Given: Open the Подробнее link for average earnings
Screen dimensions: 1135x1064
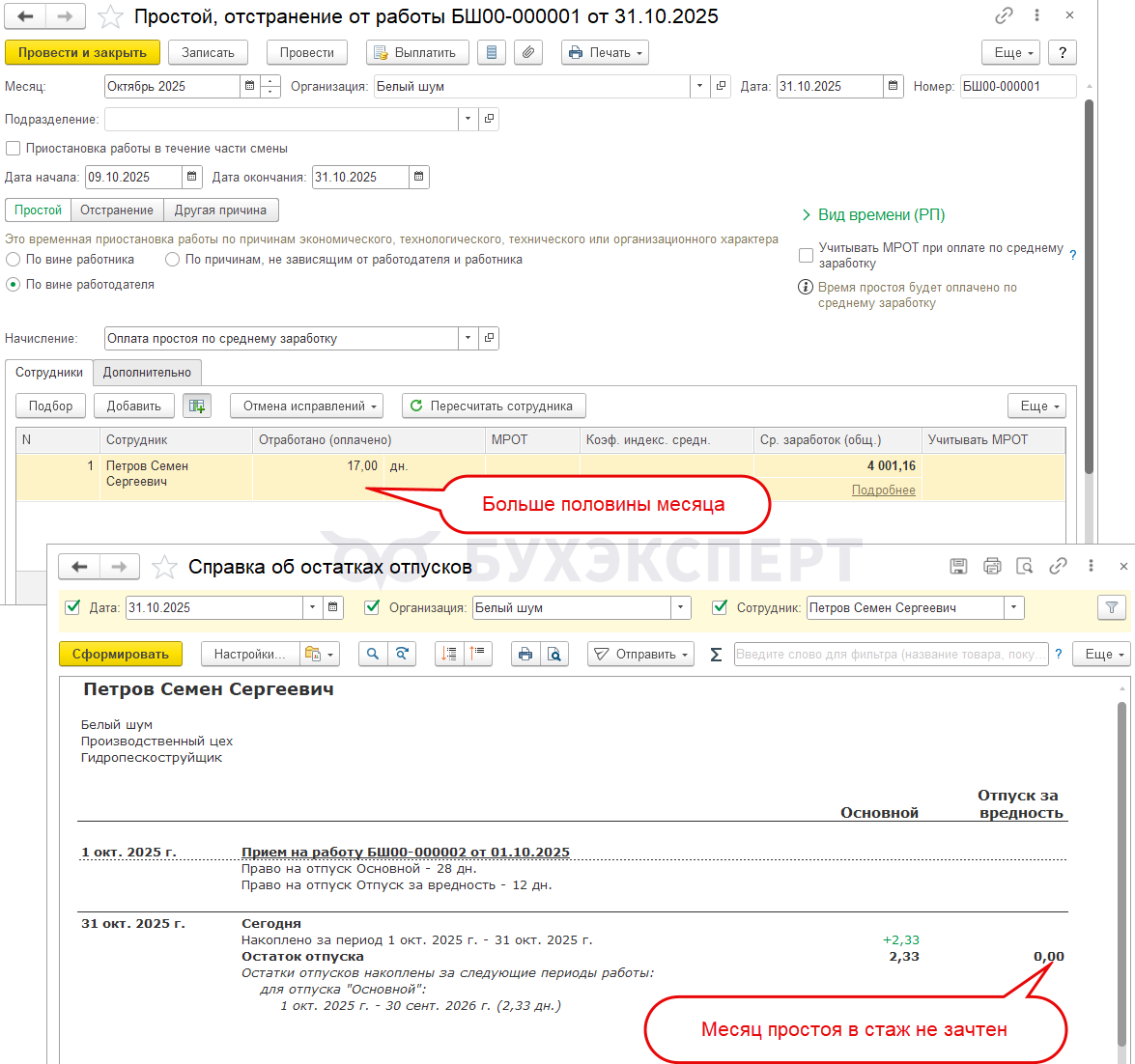Looking at the screenshot, I should (x=883, y=490).
